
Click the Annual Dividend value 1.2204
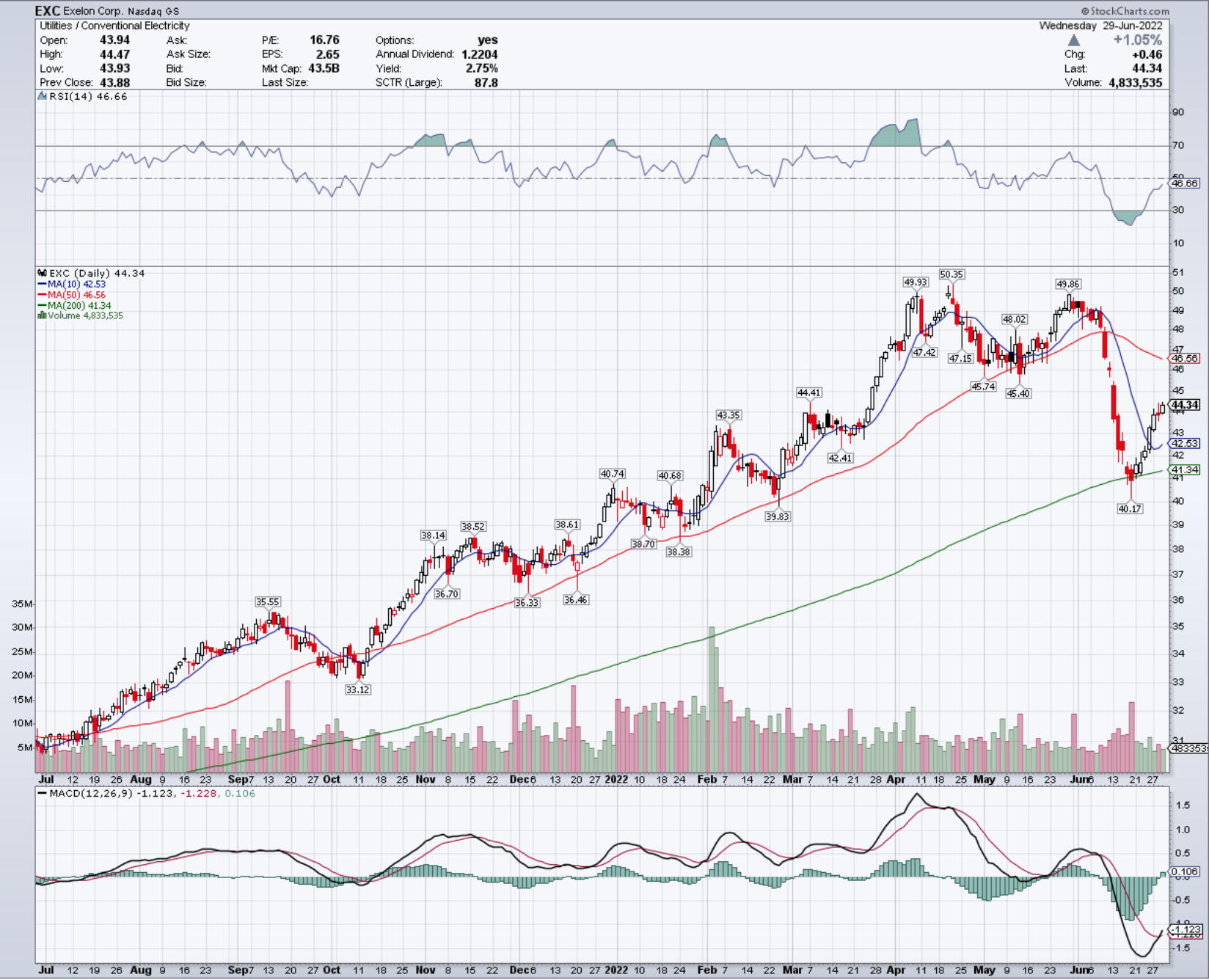(x=480, y=54)
